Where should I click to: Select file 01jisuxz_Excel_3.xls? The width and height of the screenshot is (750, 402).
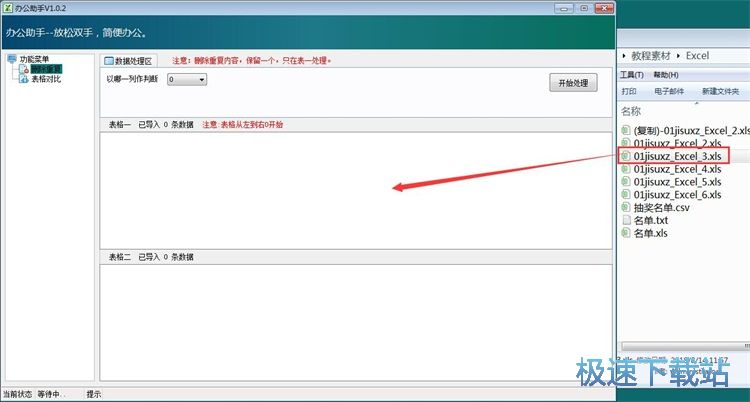coord(677,156)
